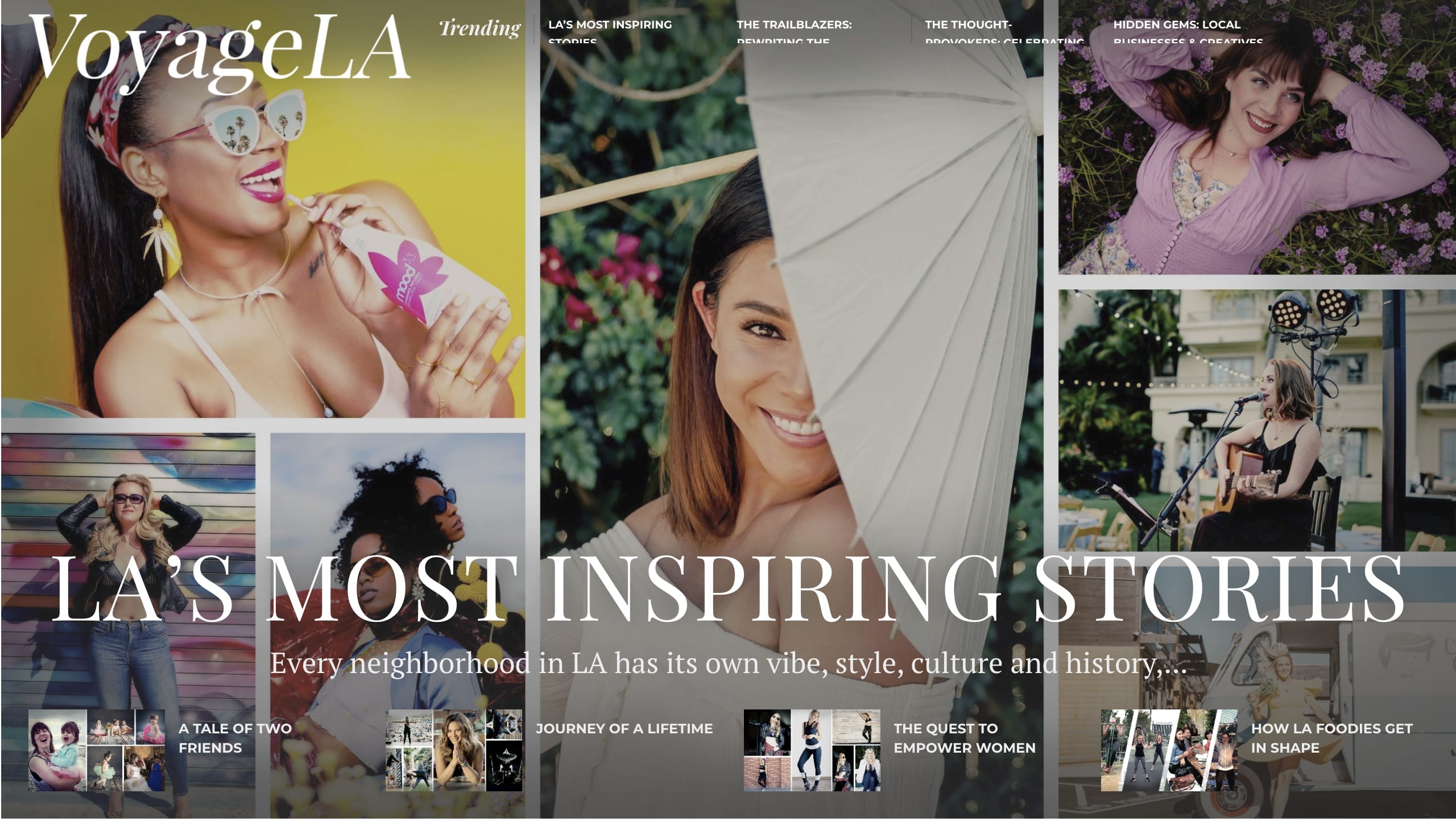Image resolution: width=1456 pixels, height=822 pixels.
Task: Open How LA Foodies Get in Shape thumbnail
Action: tap(1169, 750)
